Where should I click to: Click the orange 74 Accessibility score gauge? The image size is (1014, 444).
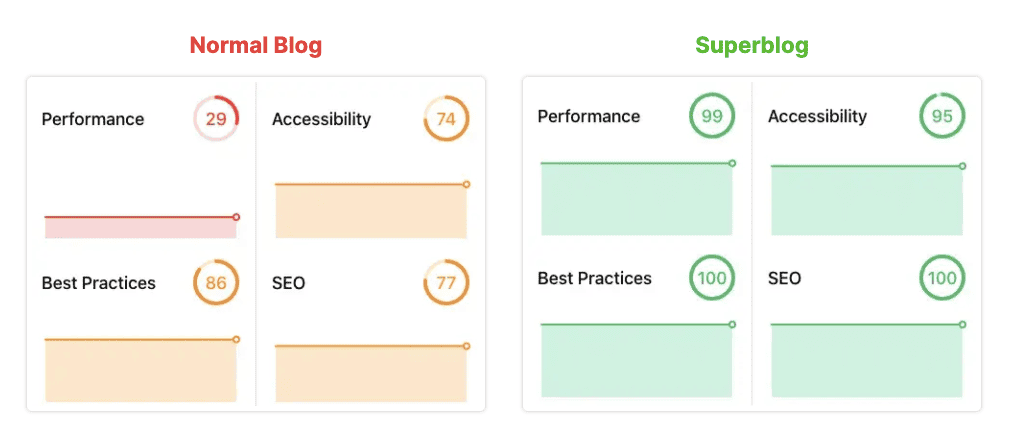(x=446, y=119)
